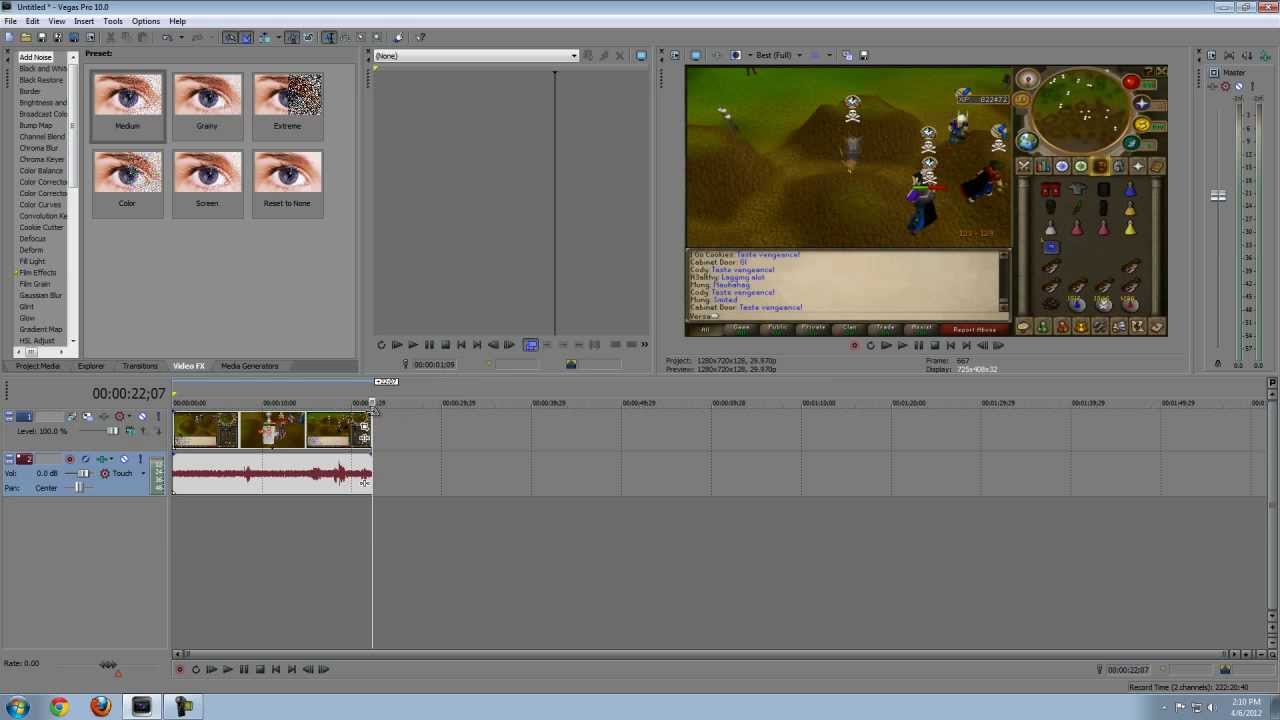This screenshot has height=720, width=1280.
Task: Open Google Chrome from the taskbar
Action: coord(59,707)
